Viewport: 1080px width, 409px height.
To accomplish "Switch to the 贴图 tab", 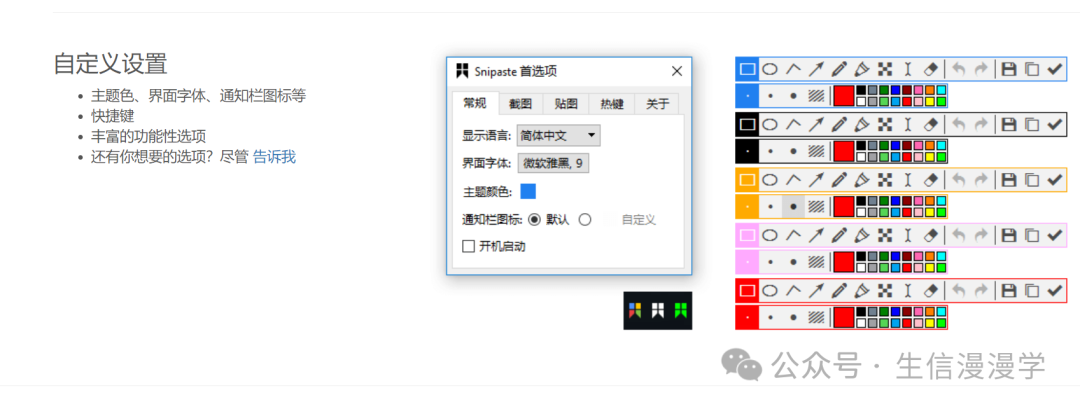I will tap(566, 104).
